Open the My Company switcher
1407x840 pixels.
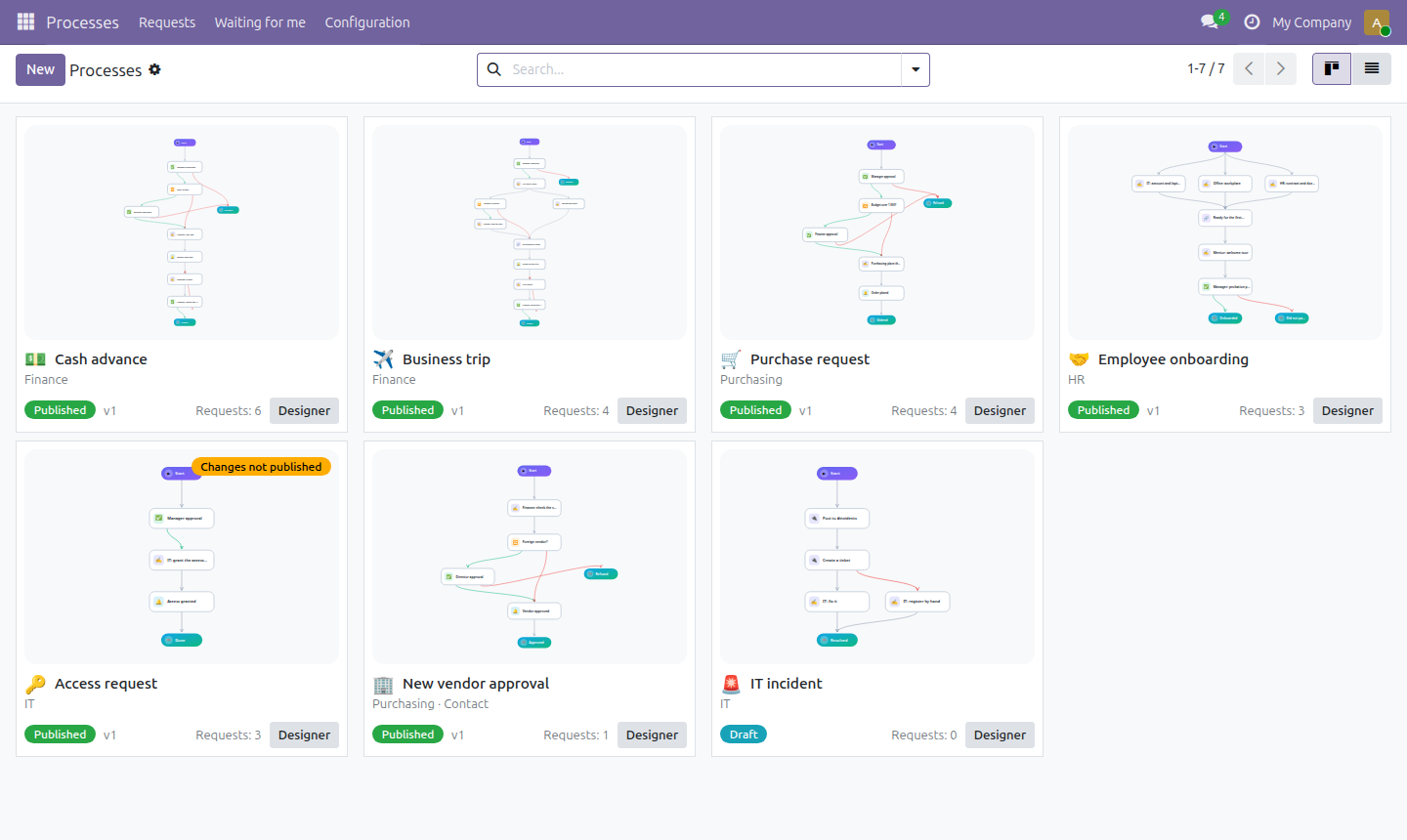coord(1312,21)
